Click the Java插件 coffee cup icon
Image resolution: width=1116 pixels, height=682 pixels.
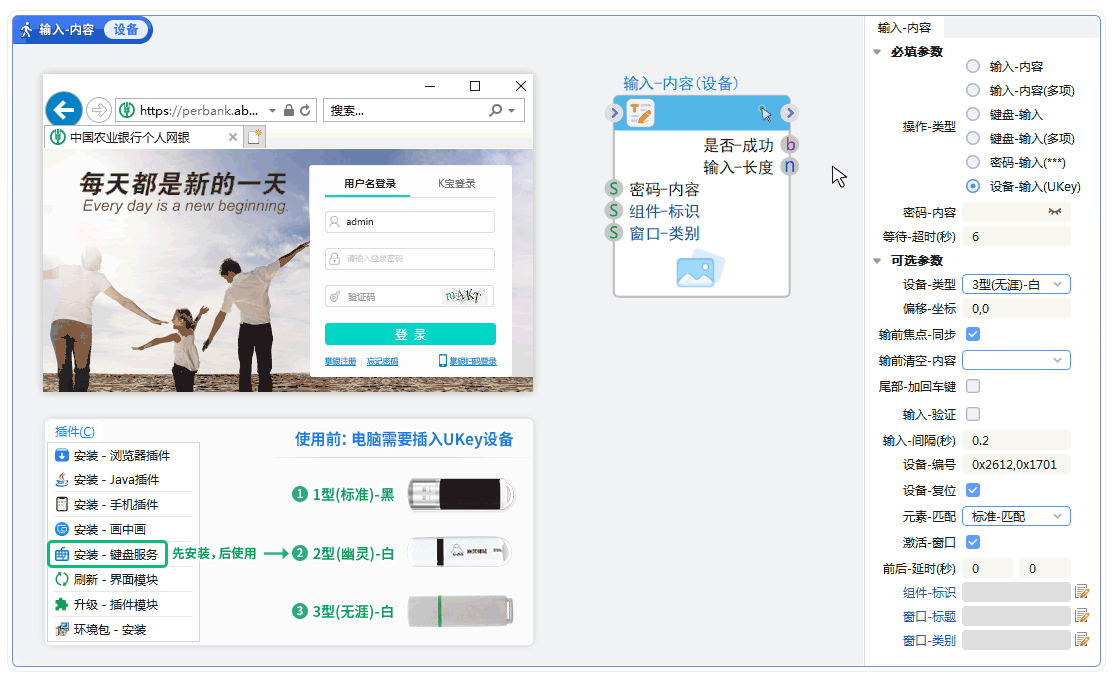pos(61,480)
